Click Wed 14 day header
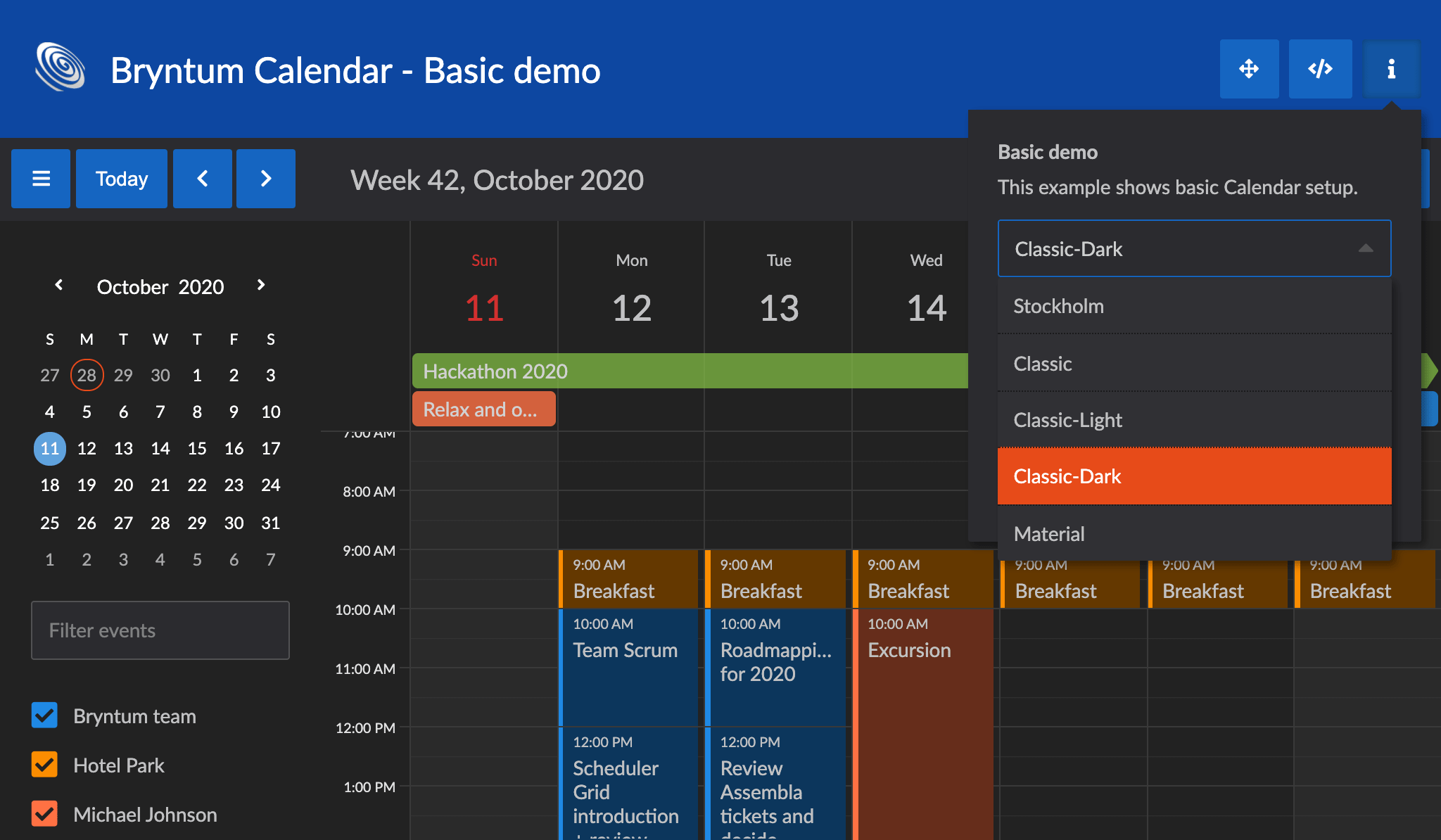 coord(927,291)
